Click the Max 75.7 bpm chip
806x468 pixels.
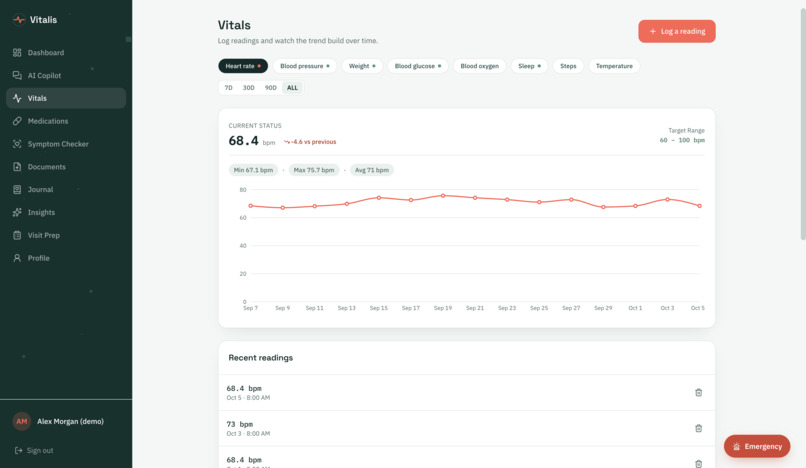(x=314, y=170)
